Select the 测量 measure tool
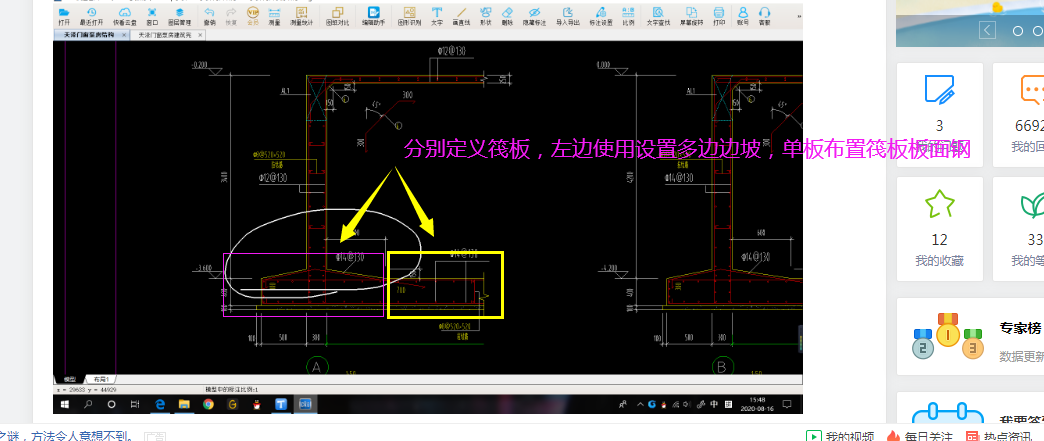Viewport: 1044px width, 441px height. point(274,17)
